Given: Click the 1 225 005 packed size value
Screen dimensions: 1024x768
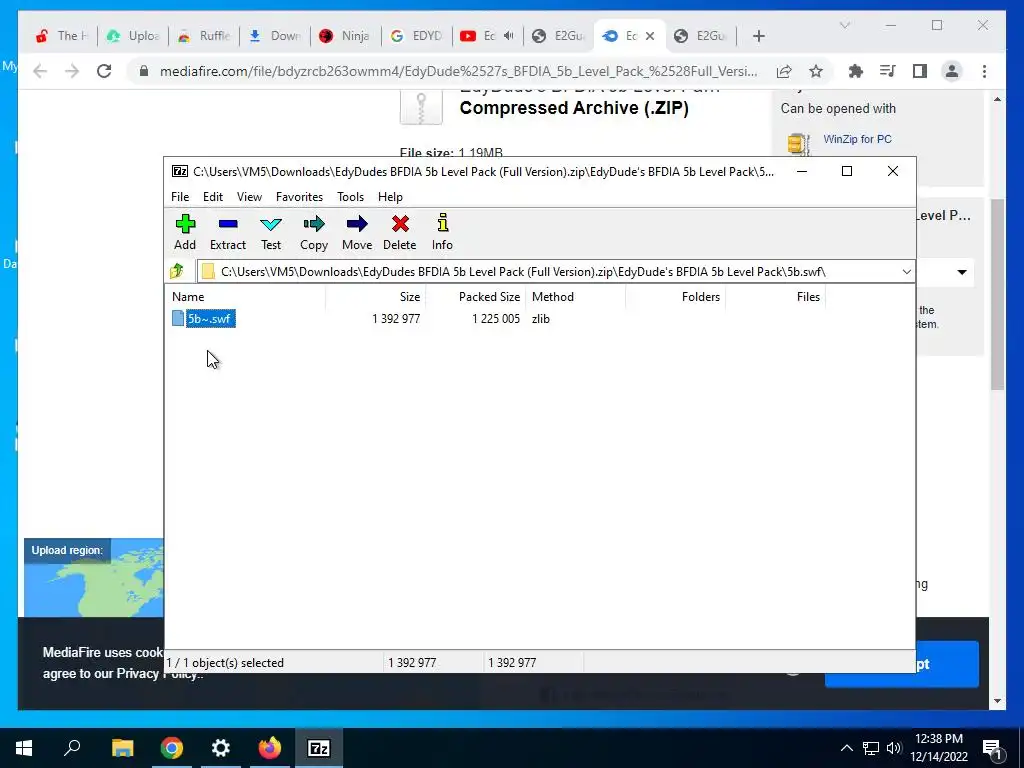Looking at the screenshot, I should click(496, 319).
